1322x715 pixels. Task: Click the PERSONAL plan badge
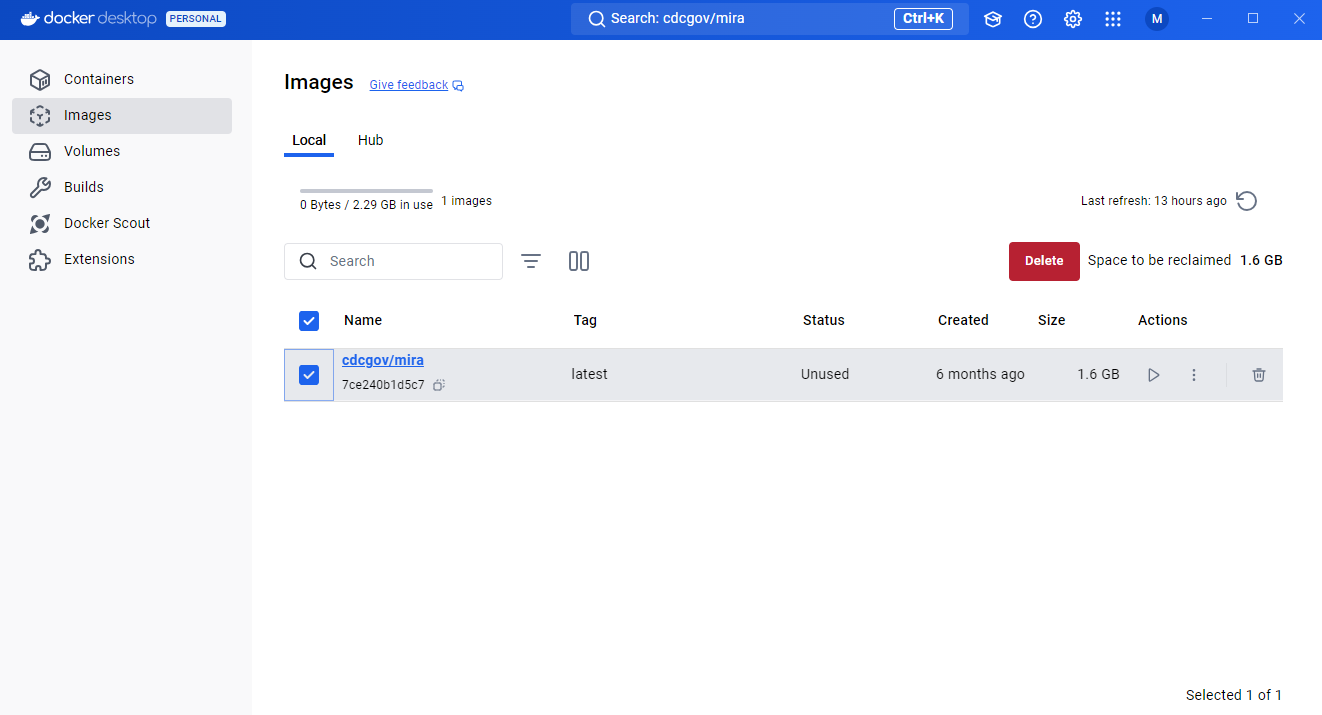pos(196,19)
